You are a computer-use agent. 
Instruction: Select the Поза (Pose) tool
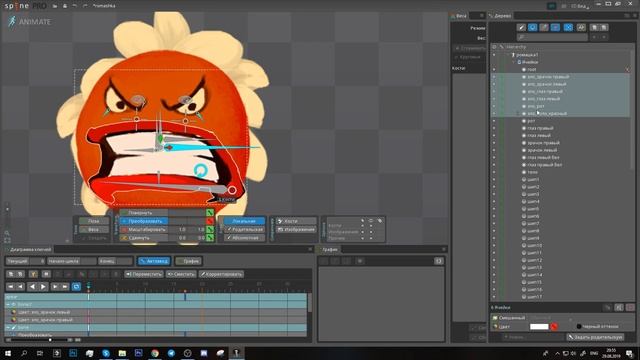click(x=94, y=221)
